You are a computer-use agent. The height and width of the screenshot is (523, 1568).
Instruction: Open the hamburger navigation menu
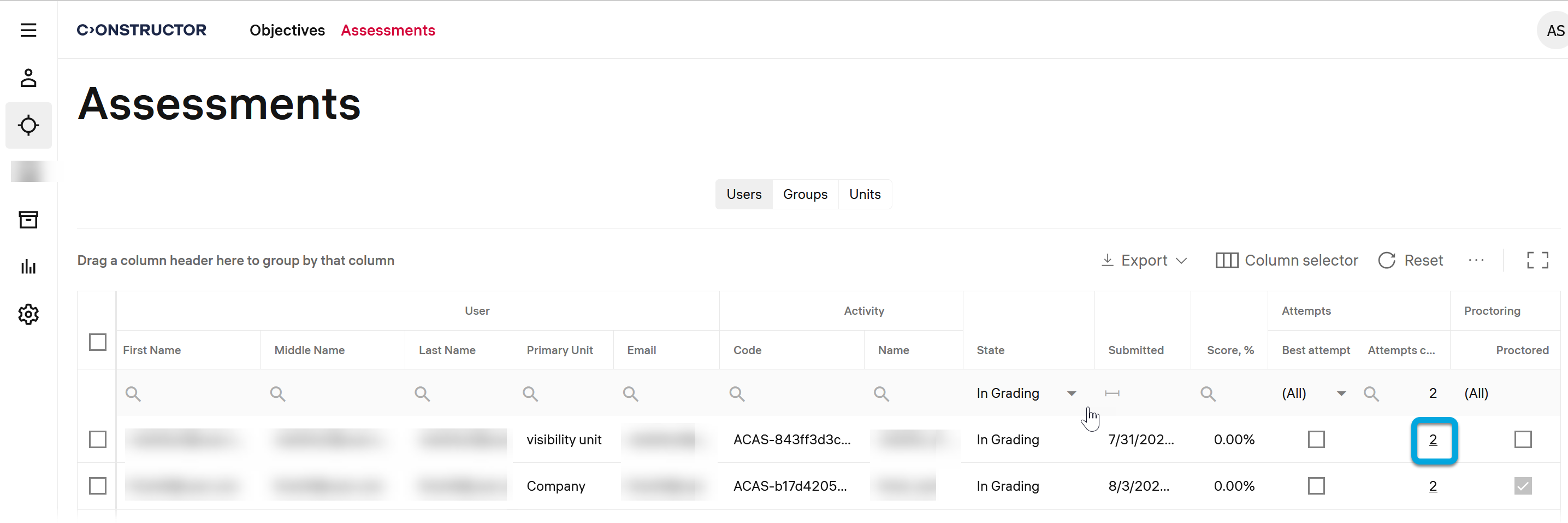click(x=28, y=30)
